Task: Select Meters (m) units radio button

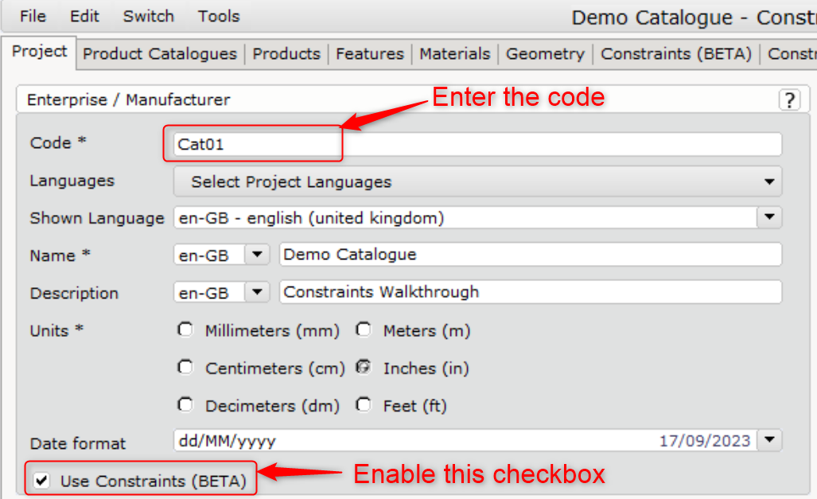Action: tap(363, 330)
